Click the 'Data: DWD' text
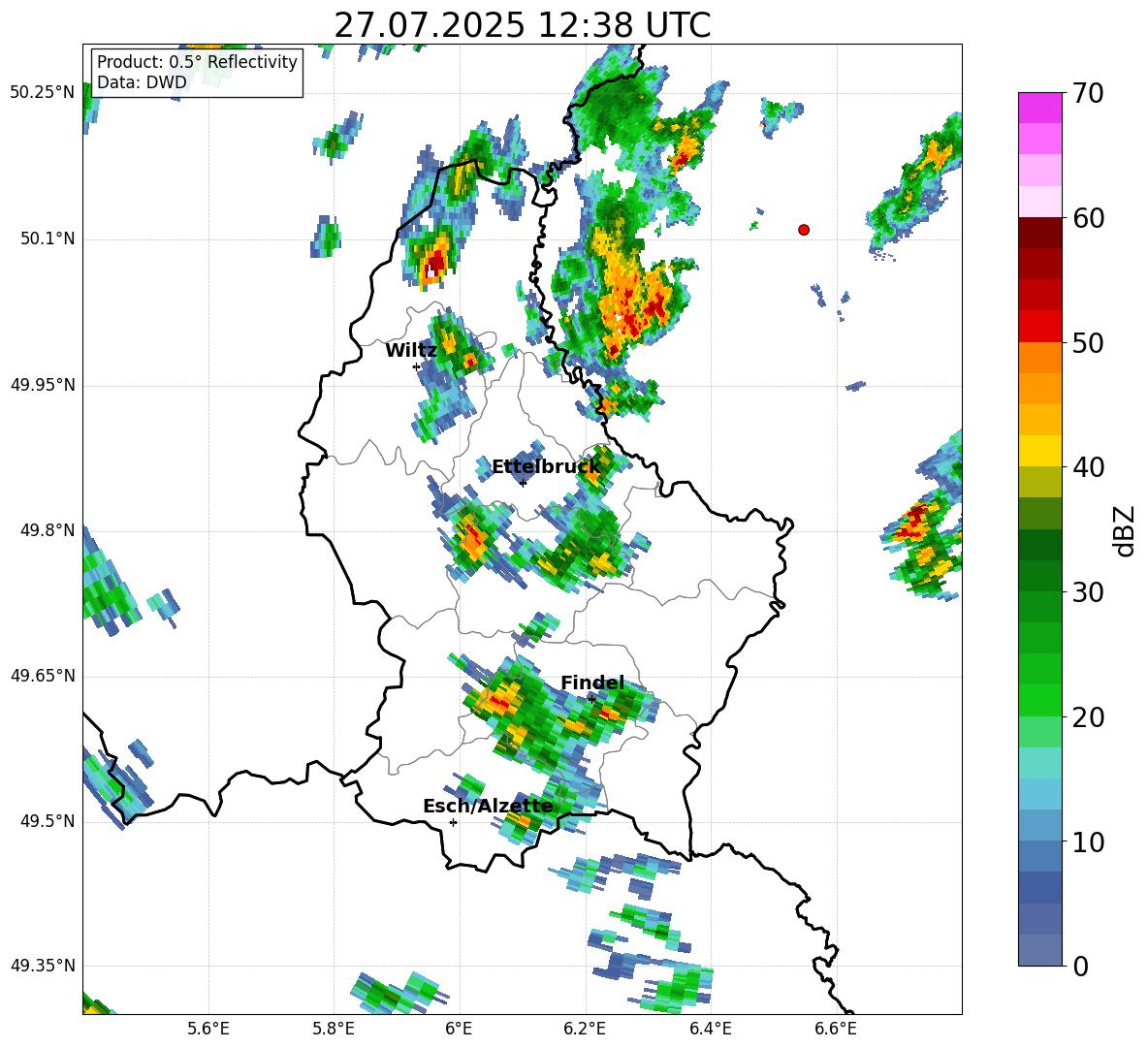This screenshot has height=1048, width=1148. tap(142, 82)
